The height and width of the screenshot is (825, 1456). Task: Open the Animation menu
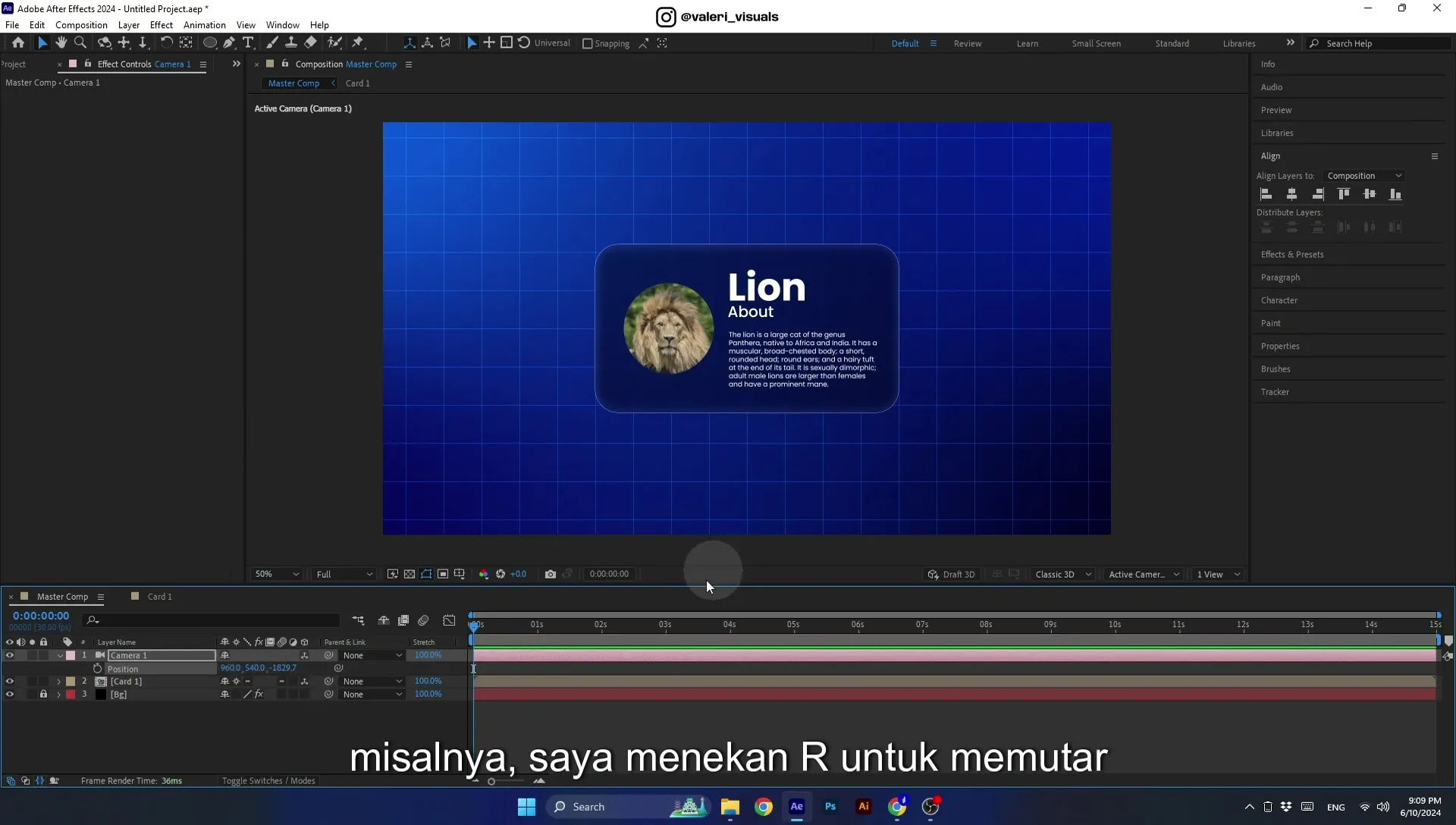click(x=204, y=25)
